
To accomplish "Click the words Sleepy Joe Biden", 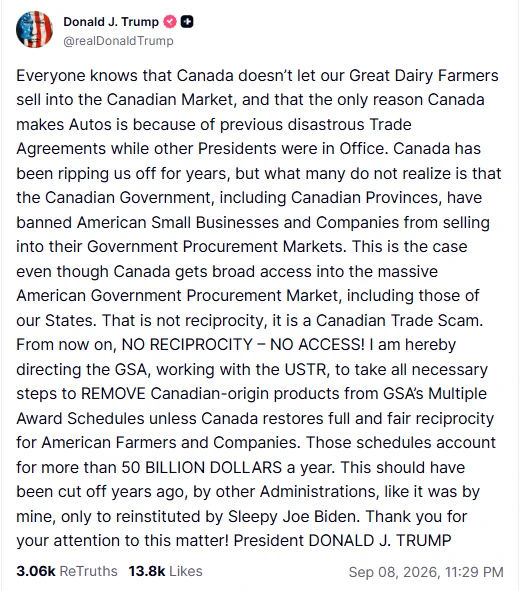I will (x=292, y=516).
